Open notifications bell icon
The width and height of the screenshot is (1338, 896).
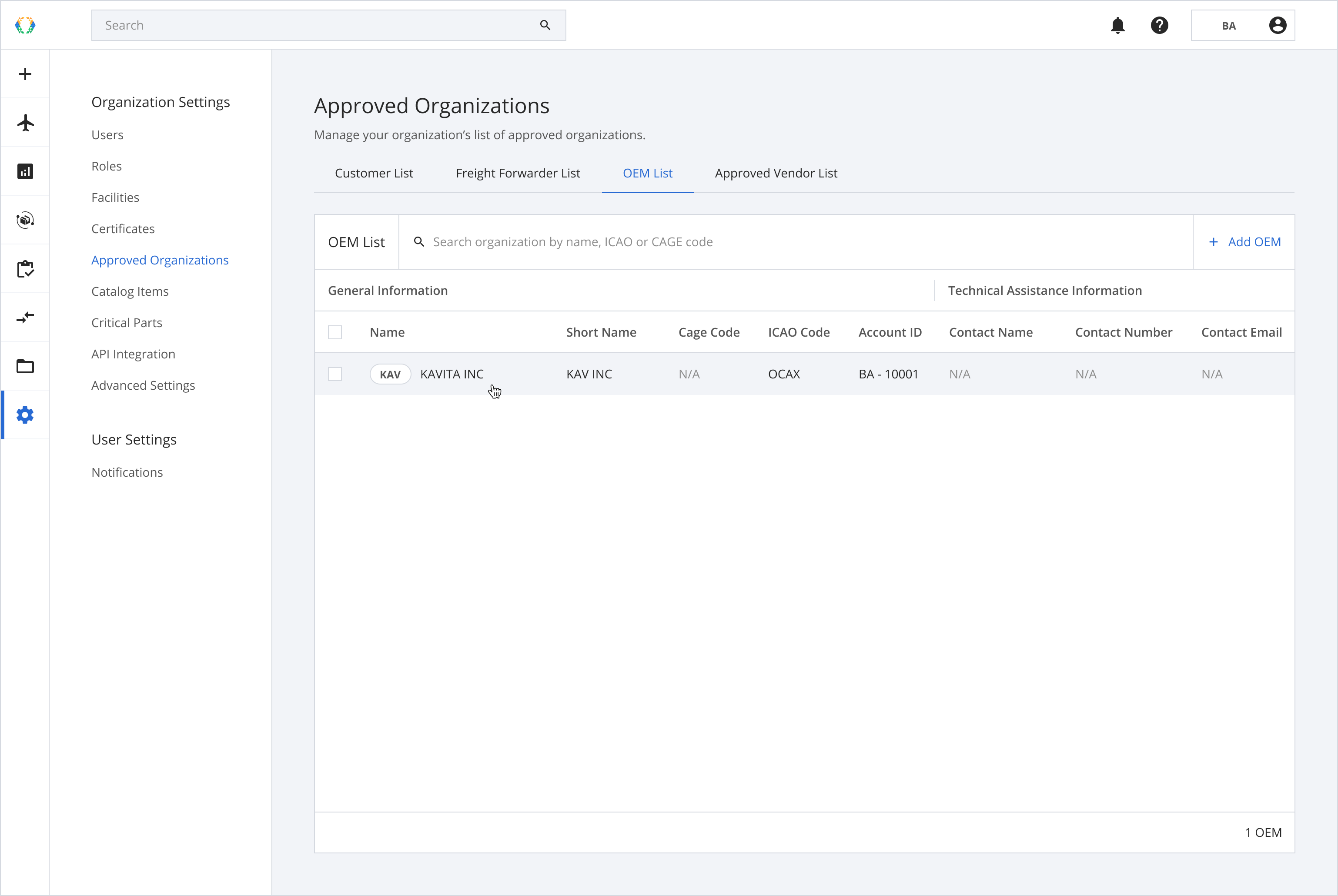click(1117, 25)
